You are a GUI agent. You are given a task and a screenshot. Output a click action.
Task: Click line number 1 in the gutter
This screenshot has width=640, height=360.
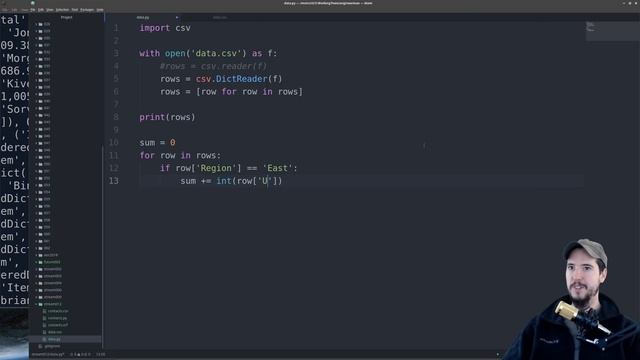116,28
